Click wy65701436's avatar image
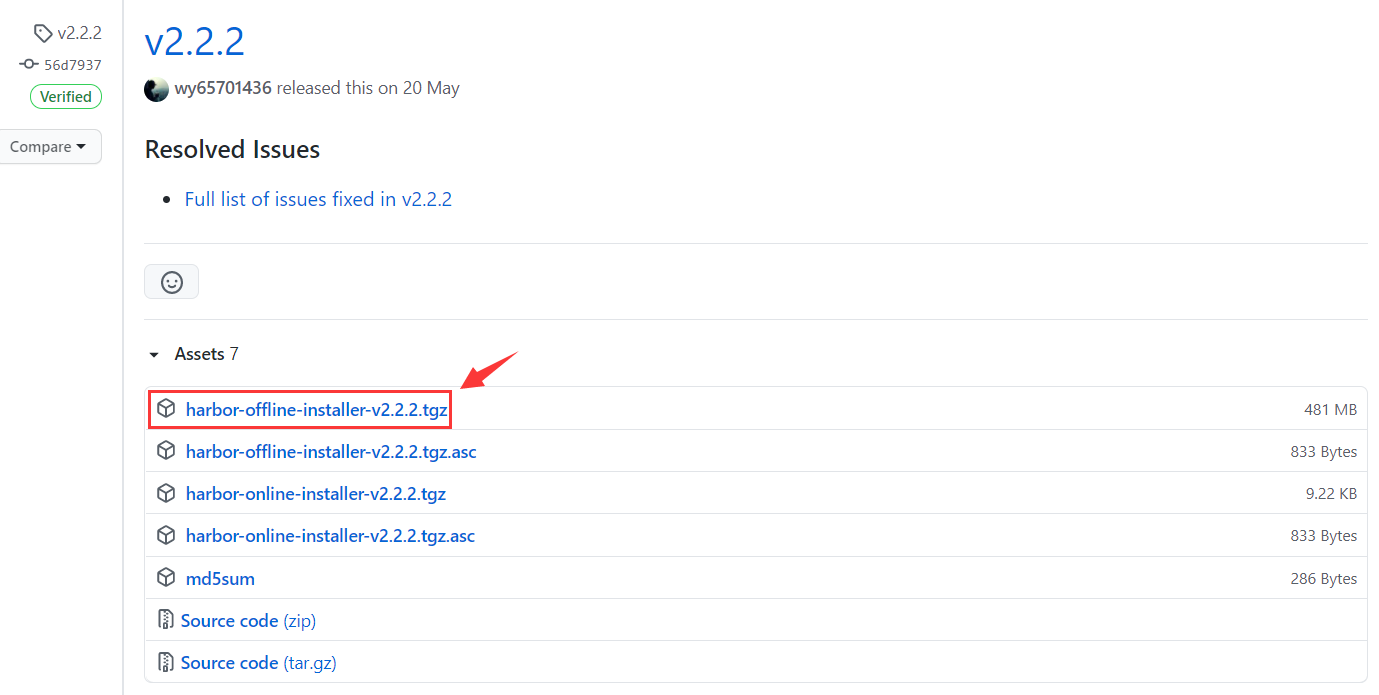This screenshot has width=1379, height=695. pyautogui.click(x=156, y=89)
